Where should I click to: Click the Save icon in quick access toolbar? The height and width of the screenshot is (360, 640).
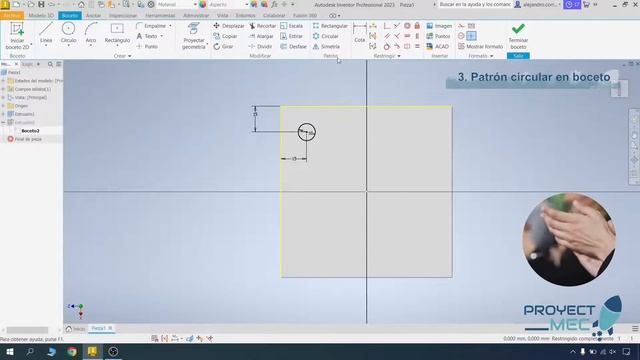coord(41,4)
